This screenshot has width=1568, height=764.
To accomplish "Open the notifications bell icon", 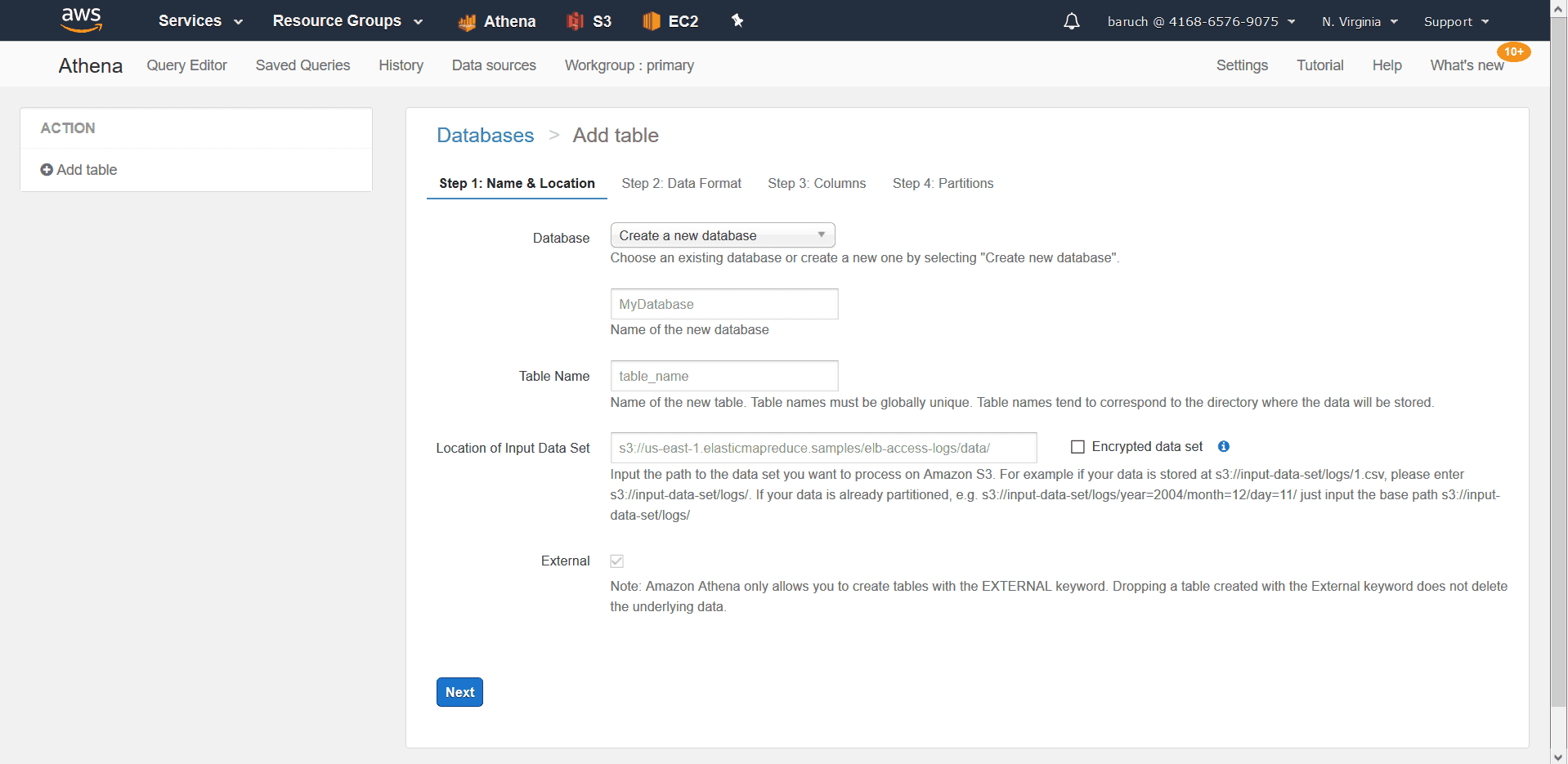I will click(1071, 21).
